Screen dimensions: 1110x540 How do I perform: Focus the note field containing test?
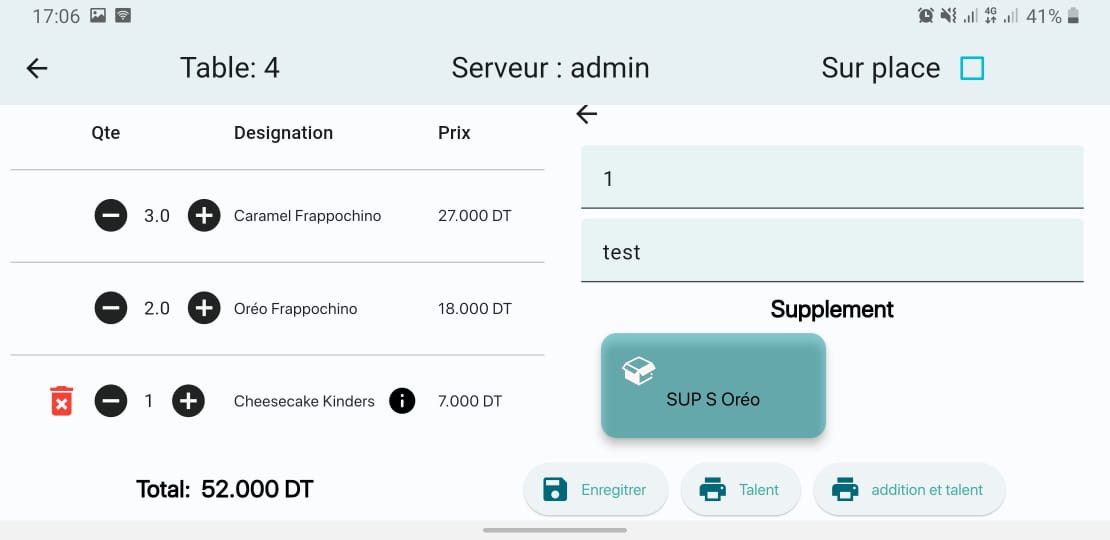click(832, 251)
